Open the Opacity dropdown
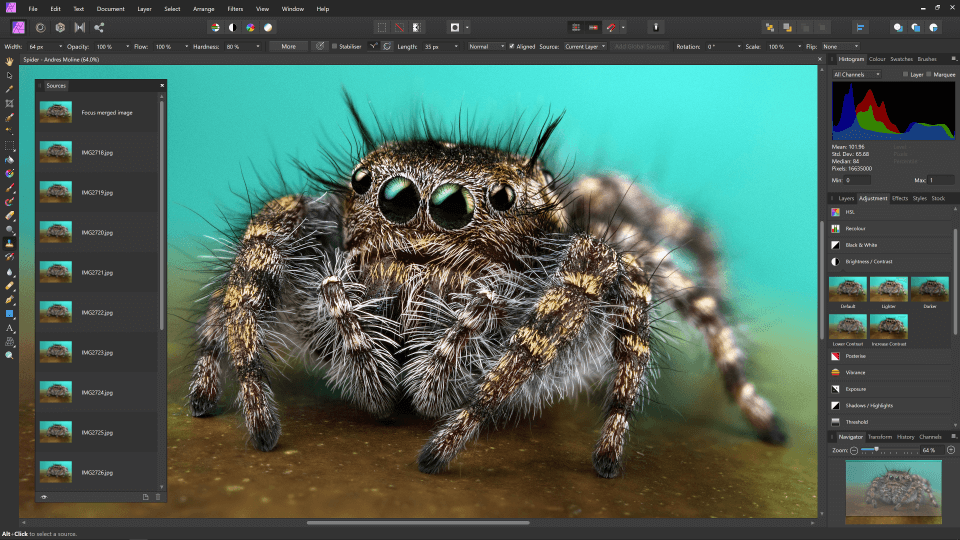Screen dimensions: 960x540 [127, 47]
